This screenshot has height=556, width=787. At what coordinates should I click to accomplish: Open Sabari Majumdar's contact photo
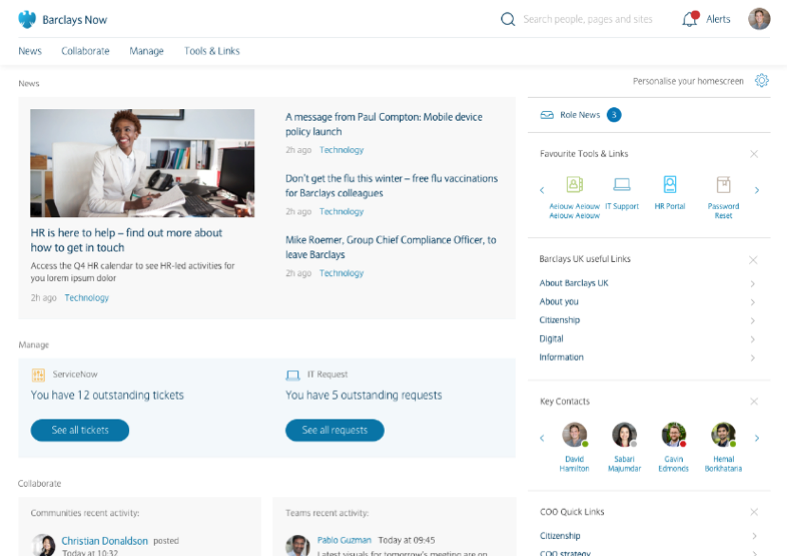coord(624,435)
